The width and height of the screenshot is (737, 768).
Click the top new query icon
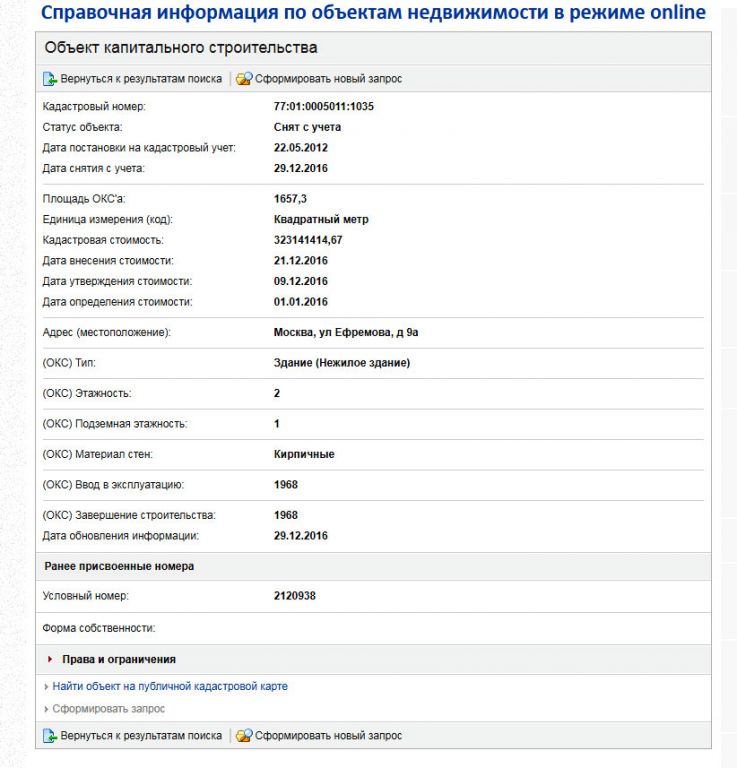[x=244, y=79]
